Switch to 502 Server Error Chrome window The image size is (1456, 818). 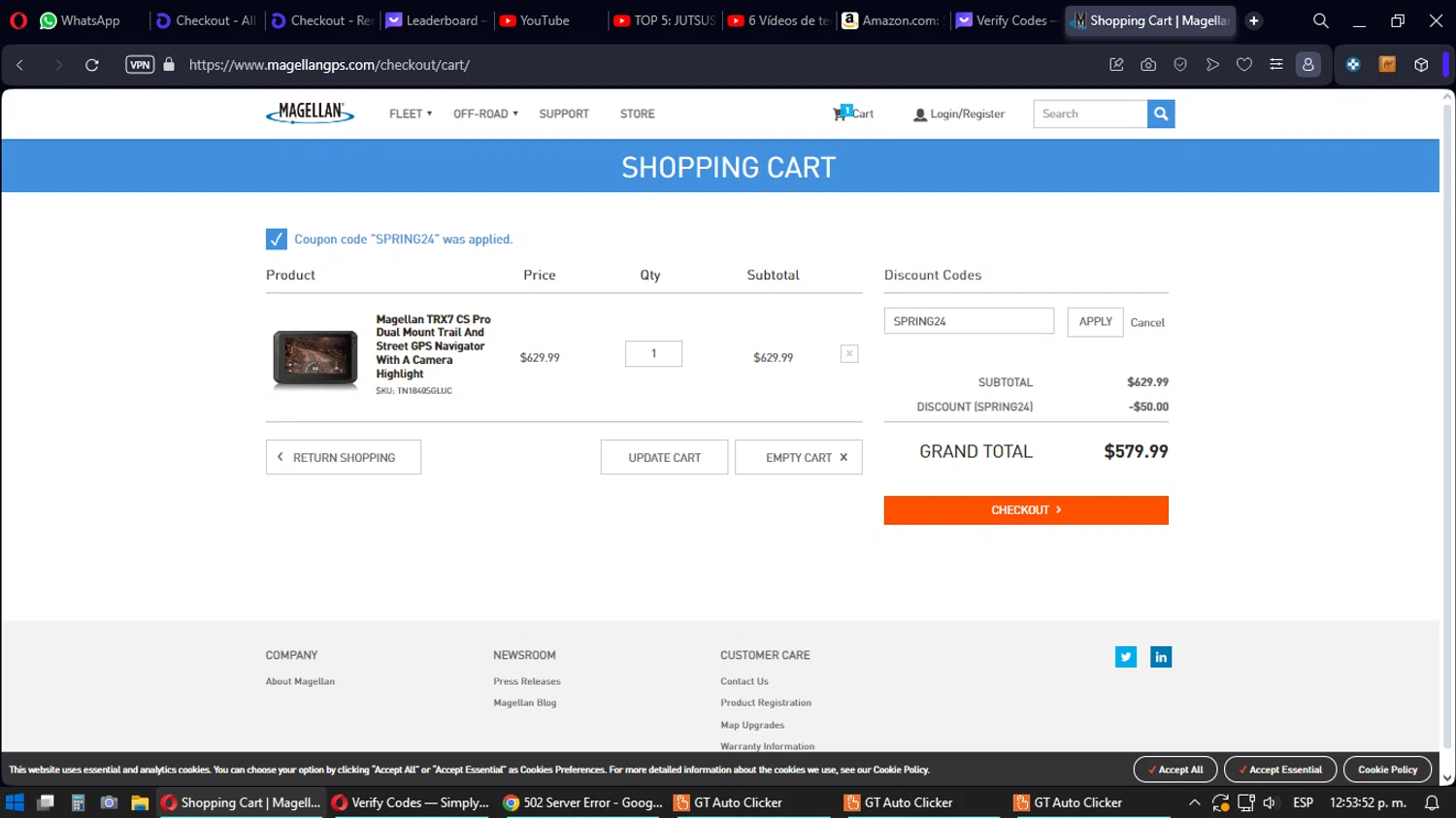582,802
